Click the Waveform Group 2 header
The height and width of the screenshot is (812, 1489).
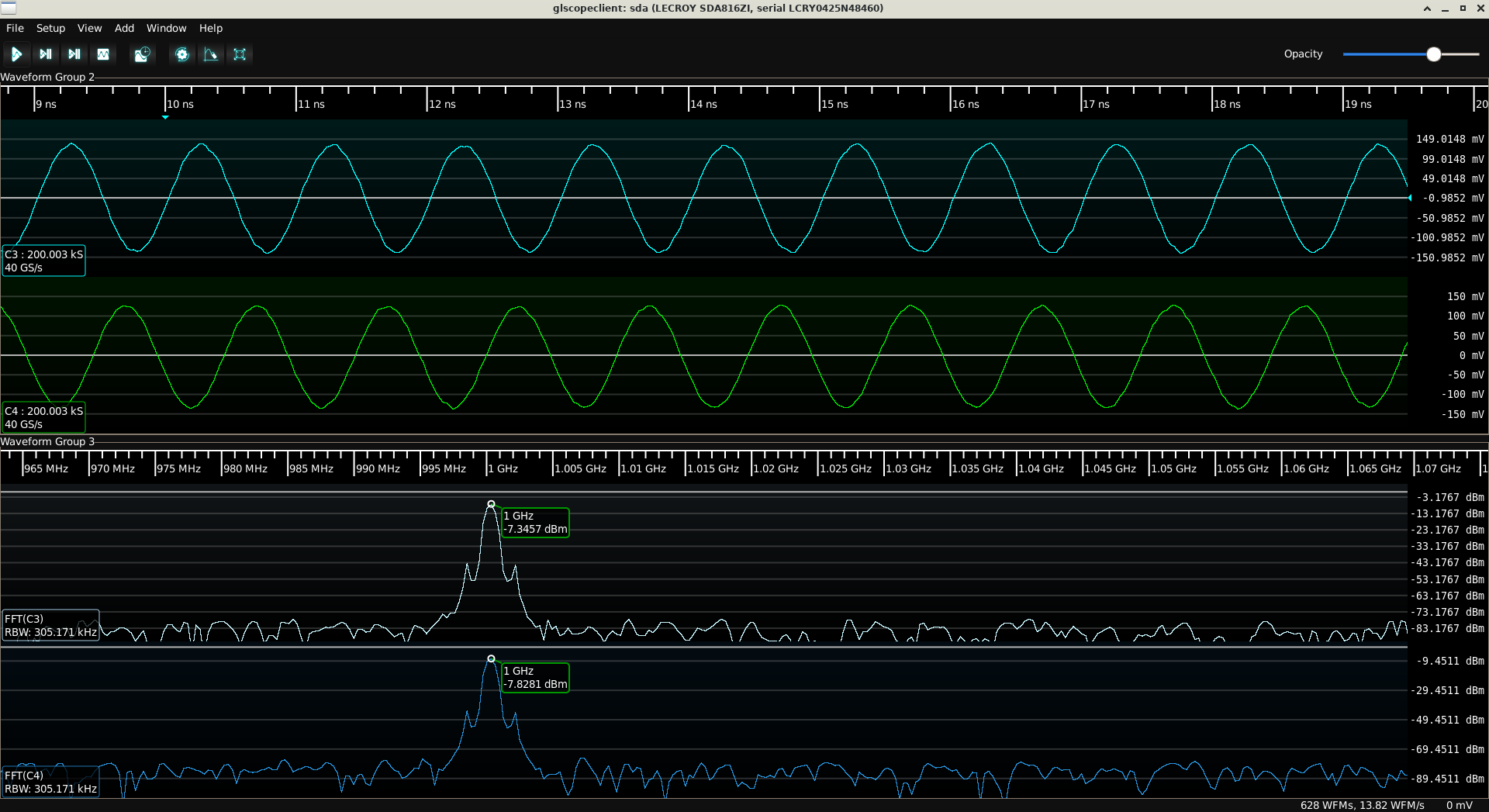(x=47, y=77)
